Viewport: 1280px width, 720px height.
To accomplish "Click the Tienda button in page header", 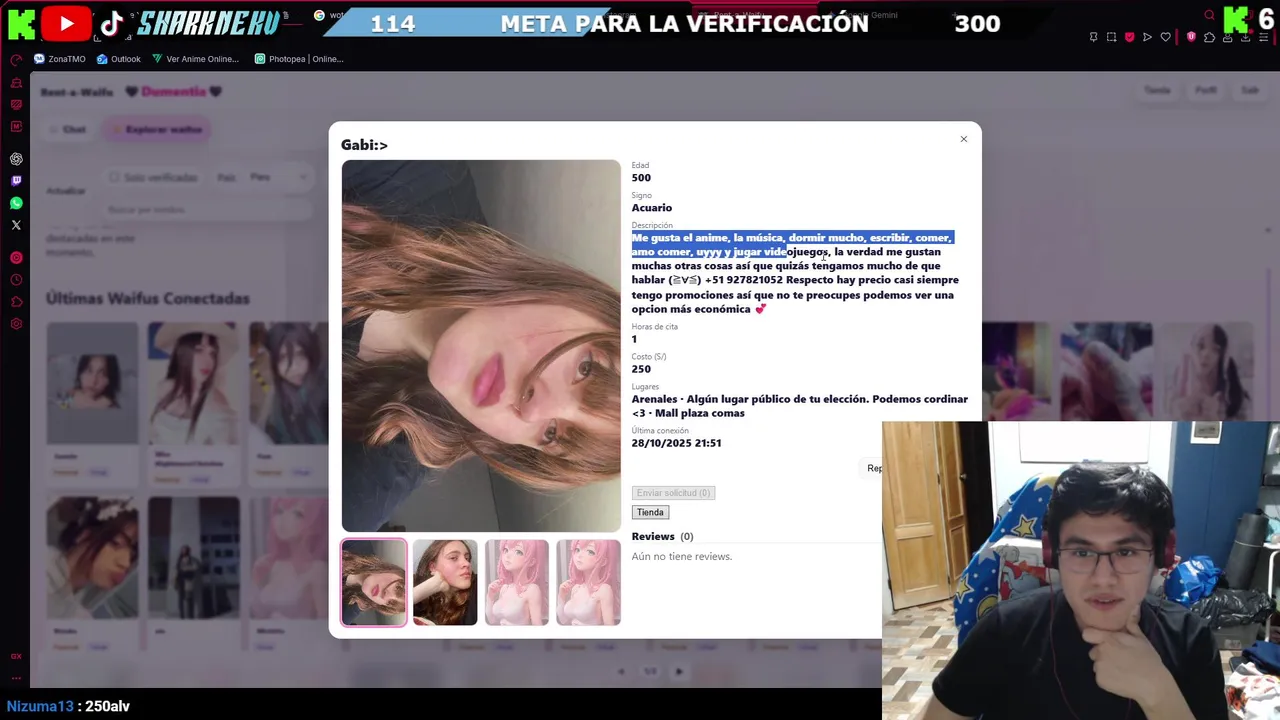I will [x=1157, y=90].
